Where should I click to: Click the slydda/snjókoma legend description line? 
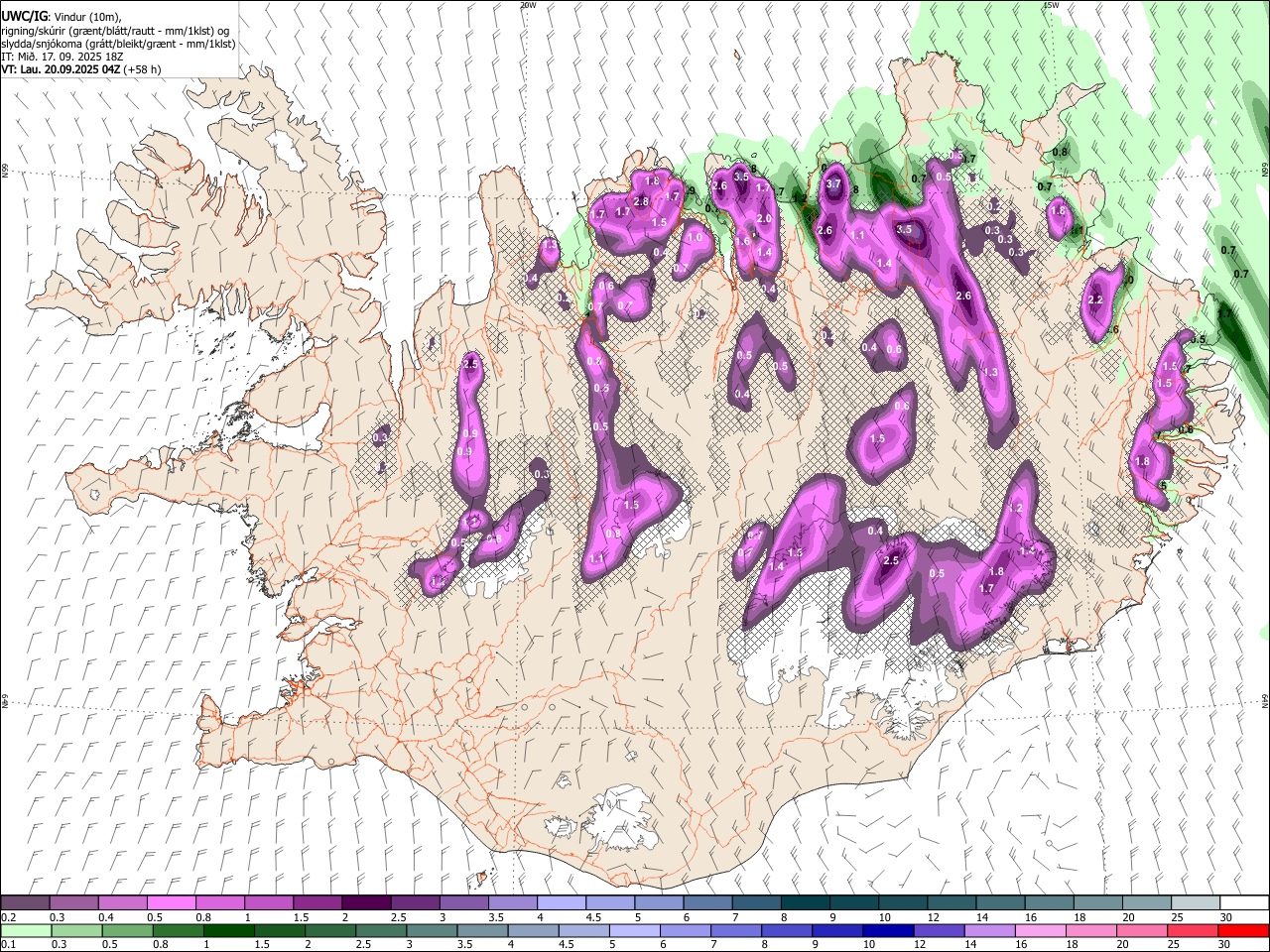coord(118,44)
